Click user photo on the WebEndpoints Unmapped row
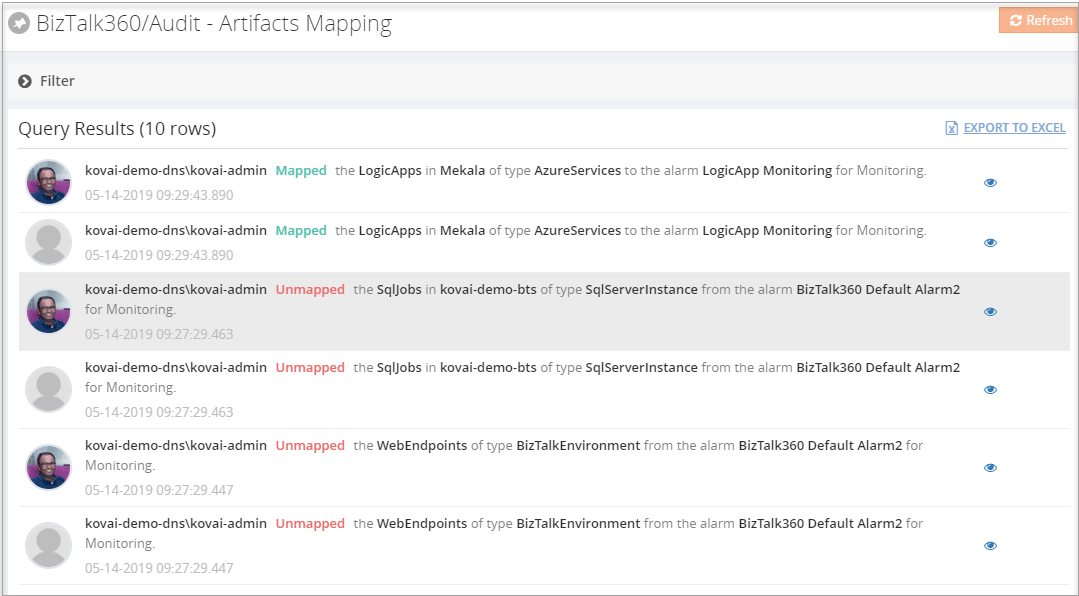The width and height of the screenshot is (1079, 596). [x=48, y=467]
